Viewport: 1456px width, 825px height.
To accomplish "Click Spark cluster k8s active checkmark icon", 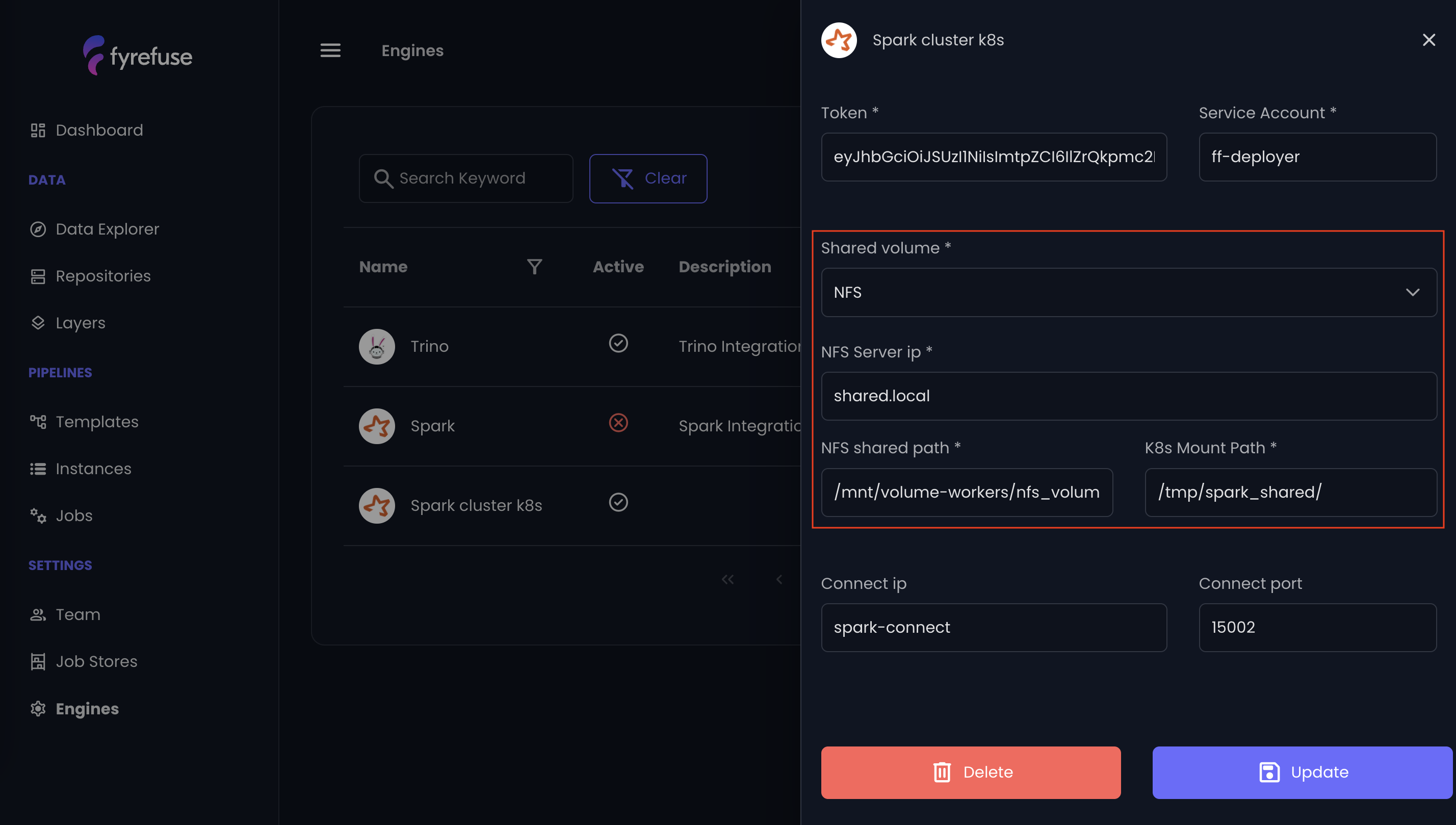I will pos(618,502).
